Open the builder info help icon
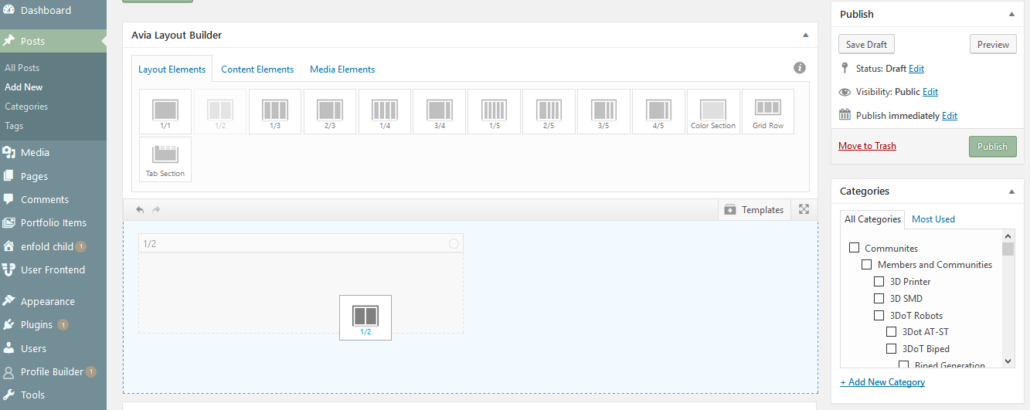 [799, 68]
